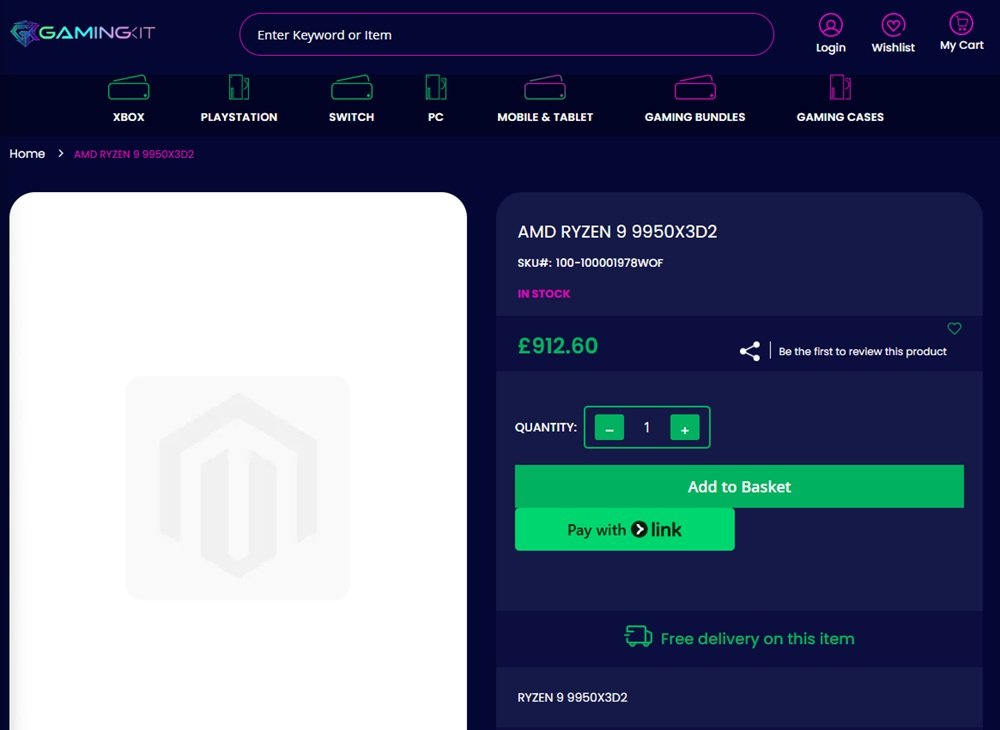
Task: Open the My Cart icon
Action: pos(961,24)
